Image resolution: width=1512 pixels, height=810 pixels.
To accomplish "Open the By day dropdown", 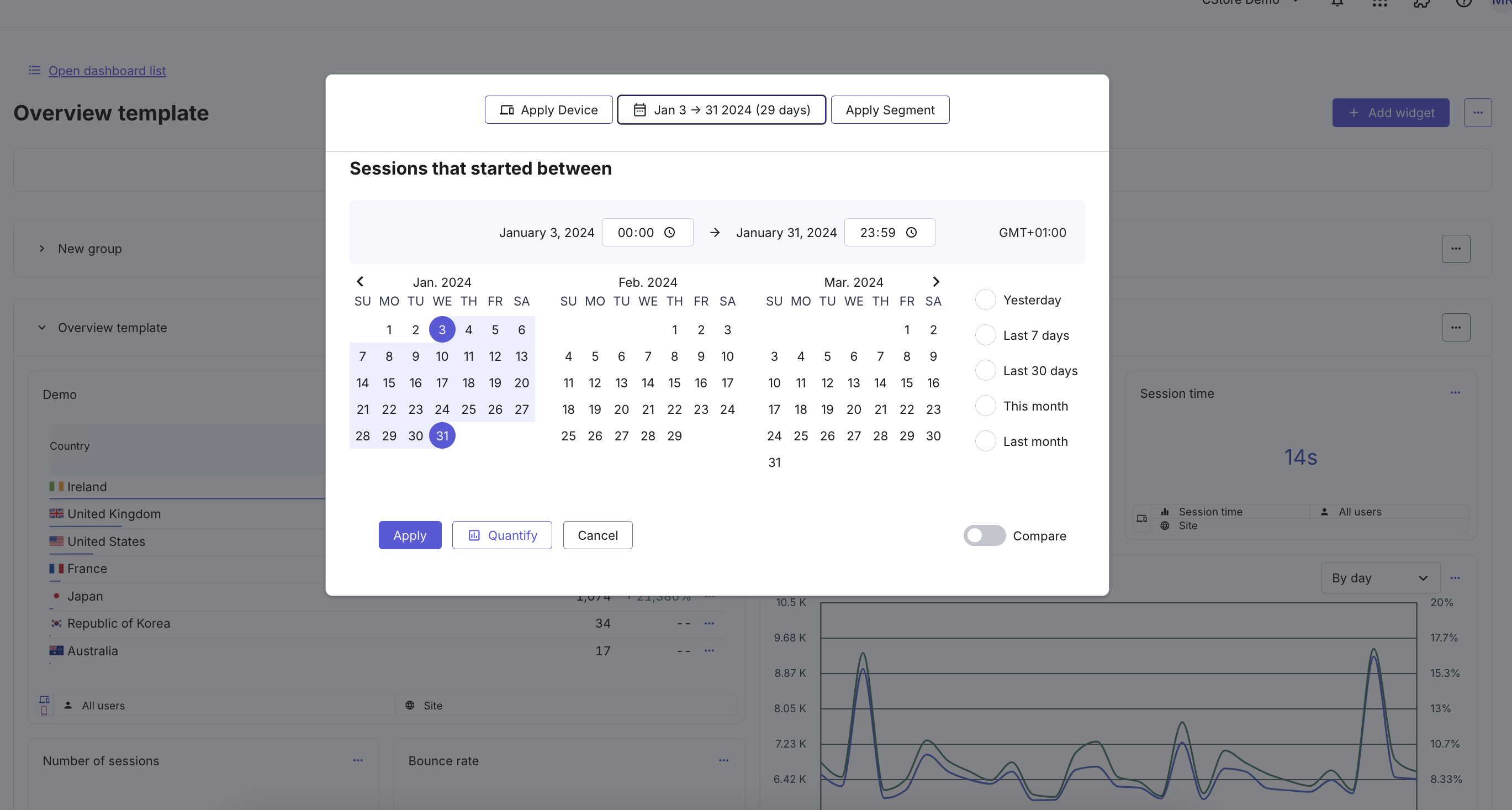I will click(x=1380, y=578).
